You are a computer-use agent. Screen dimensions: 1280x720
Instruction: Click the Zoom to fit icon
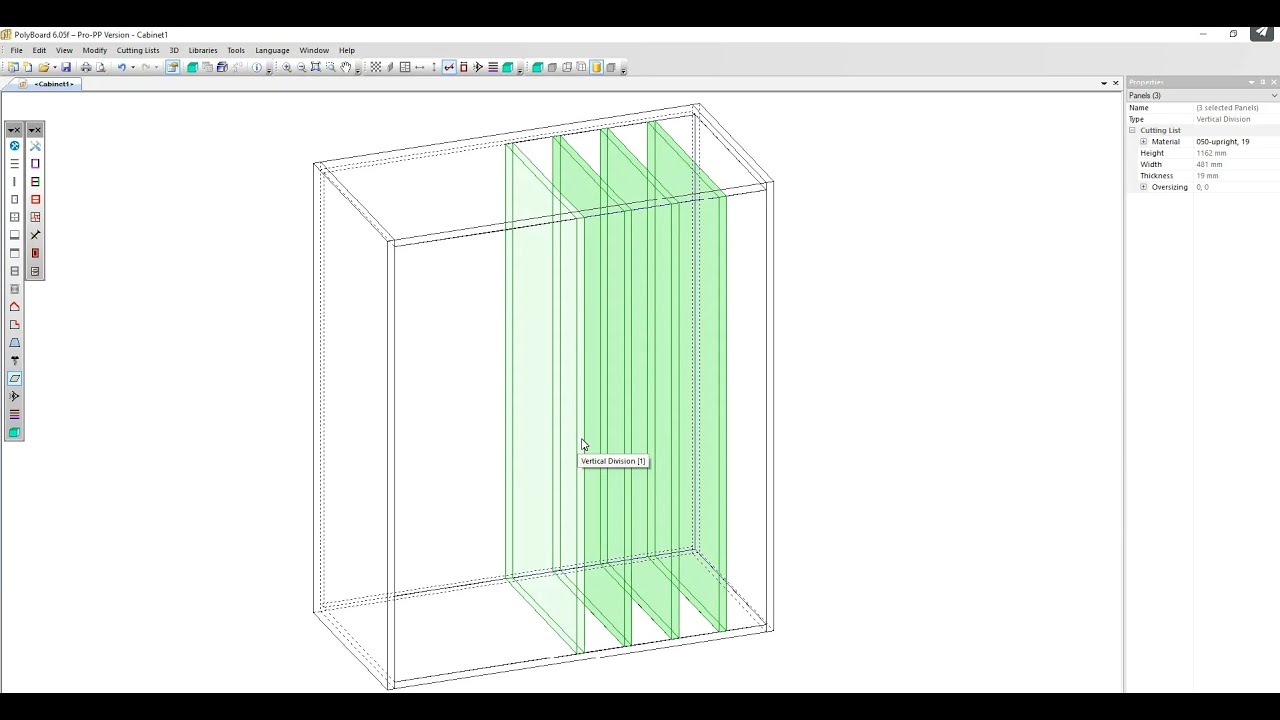pyautogui.click(x=315, y=67)
